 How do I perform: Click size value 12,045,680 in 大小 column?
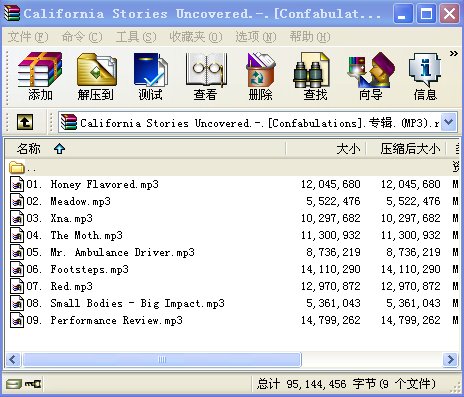331,184
